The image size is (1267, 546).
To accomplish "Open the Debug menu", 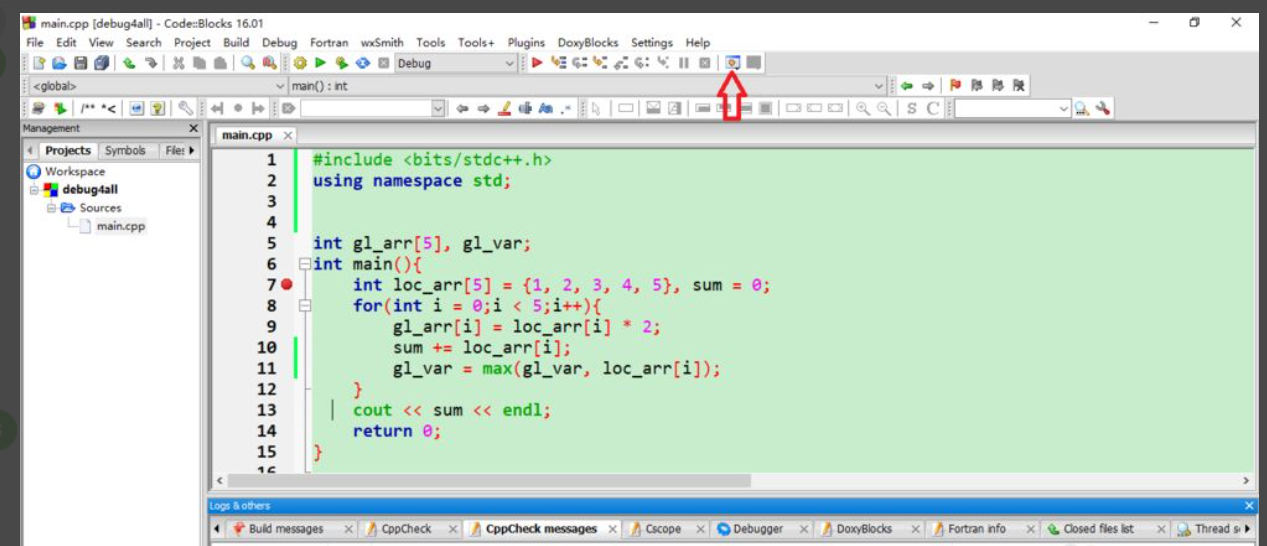I will coord(280,42).
